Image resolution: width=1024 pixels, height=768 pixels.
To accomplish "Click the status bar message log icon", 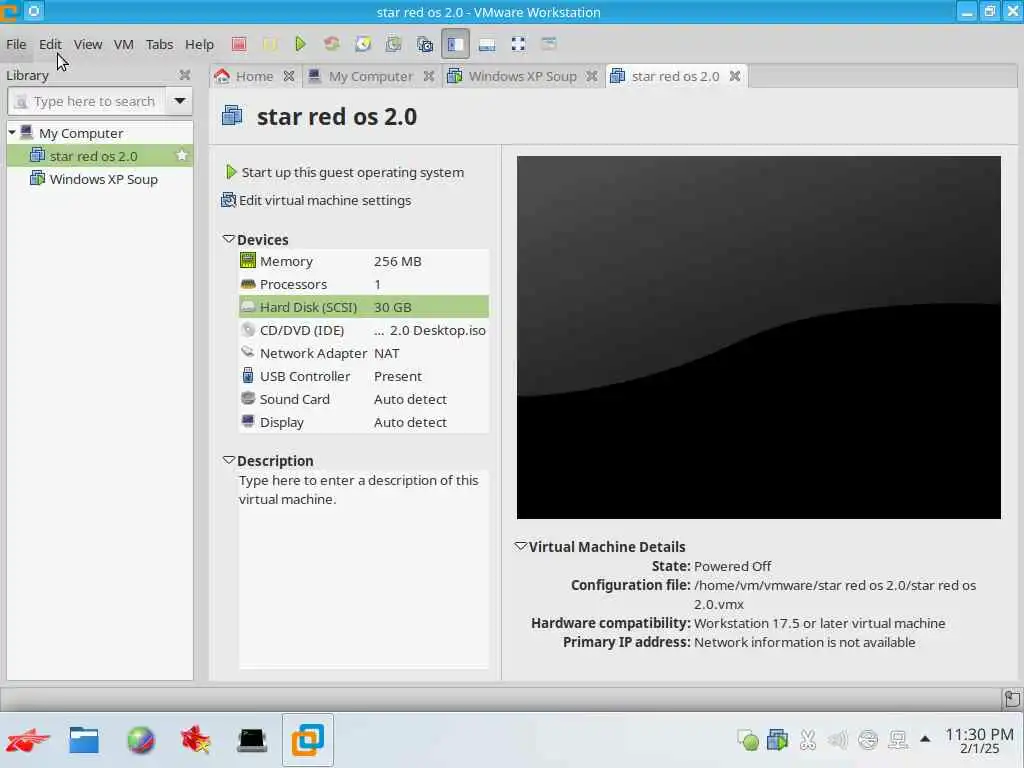I will [1012, 699].
